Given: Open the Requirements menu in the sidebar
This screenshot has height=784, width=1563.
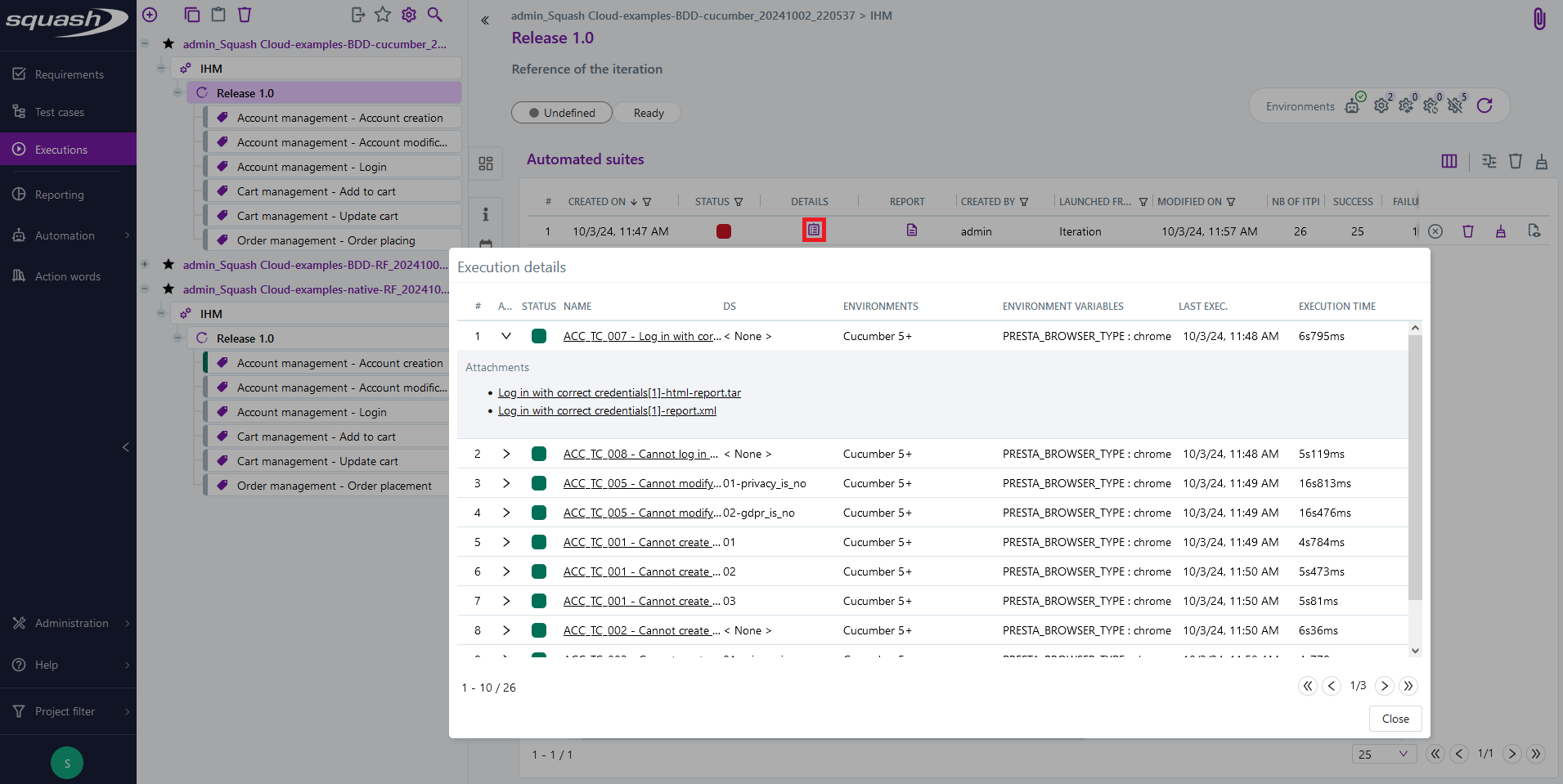Looking at the screenshot, I should click(69, 74).
